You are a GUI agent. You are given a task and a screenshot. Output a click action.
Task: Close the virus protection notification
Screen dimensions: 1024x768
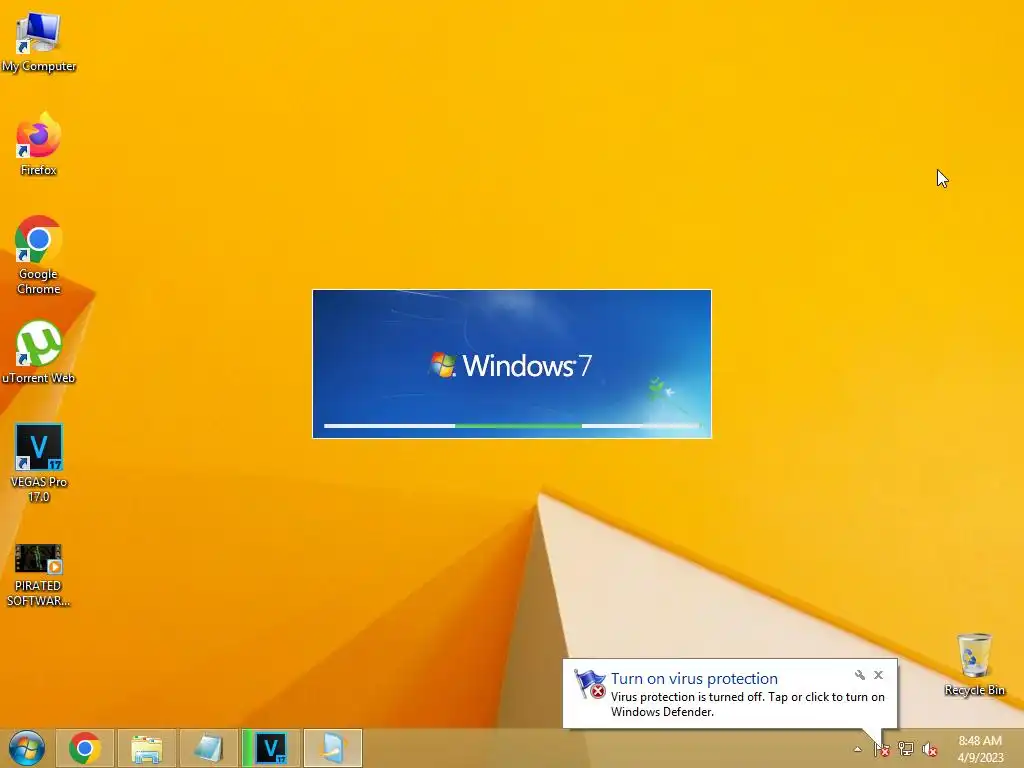pyautogui.click(x=878, y=675)
